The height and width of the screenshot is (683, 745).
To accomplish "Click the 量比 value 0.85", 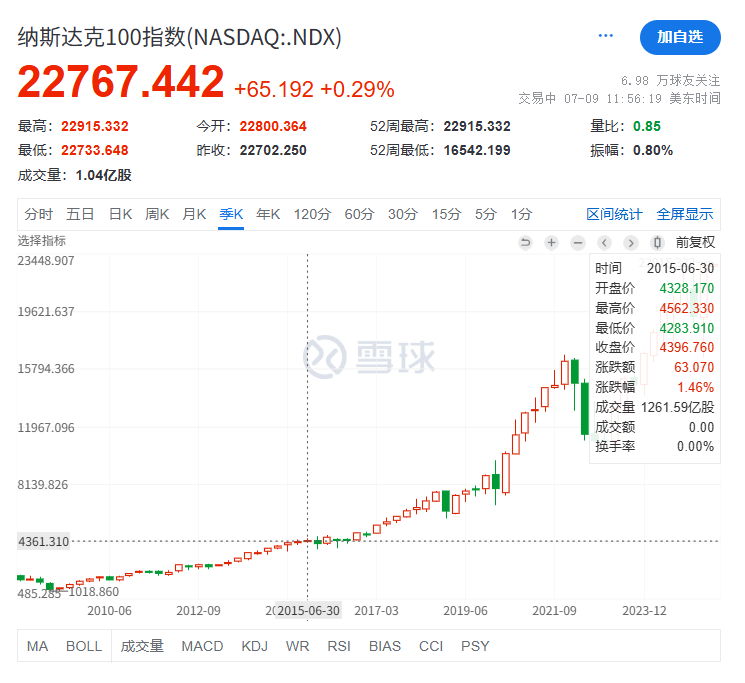I will point(647,126).
